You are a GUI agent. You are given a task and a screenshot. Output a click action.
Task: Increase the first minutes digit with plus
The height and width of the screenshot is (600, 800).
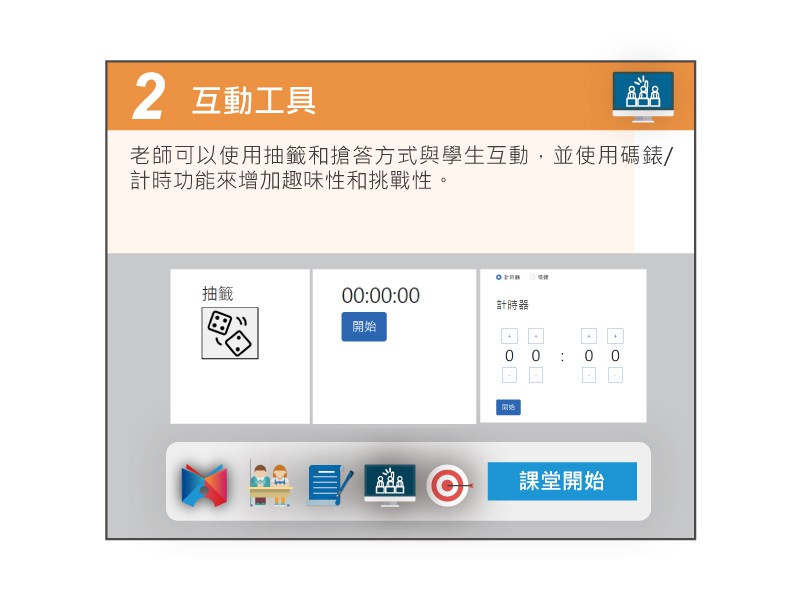pyautogui.click(x=509, y=336)
